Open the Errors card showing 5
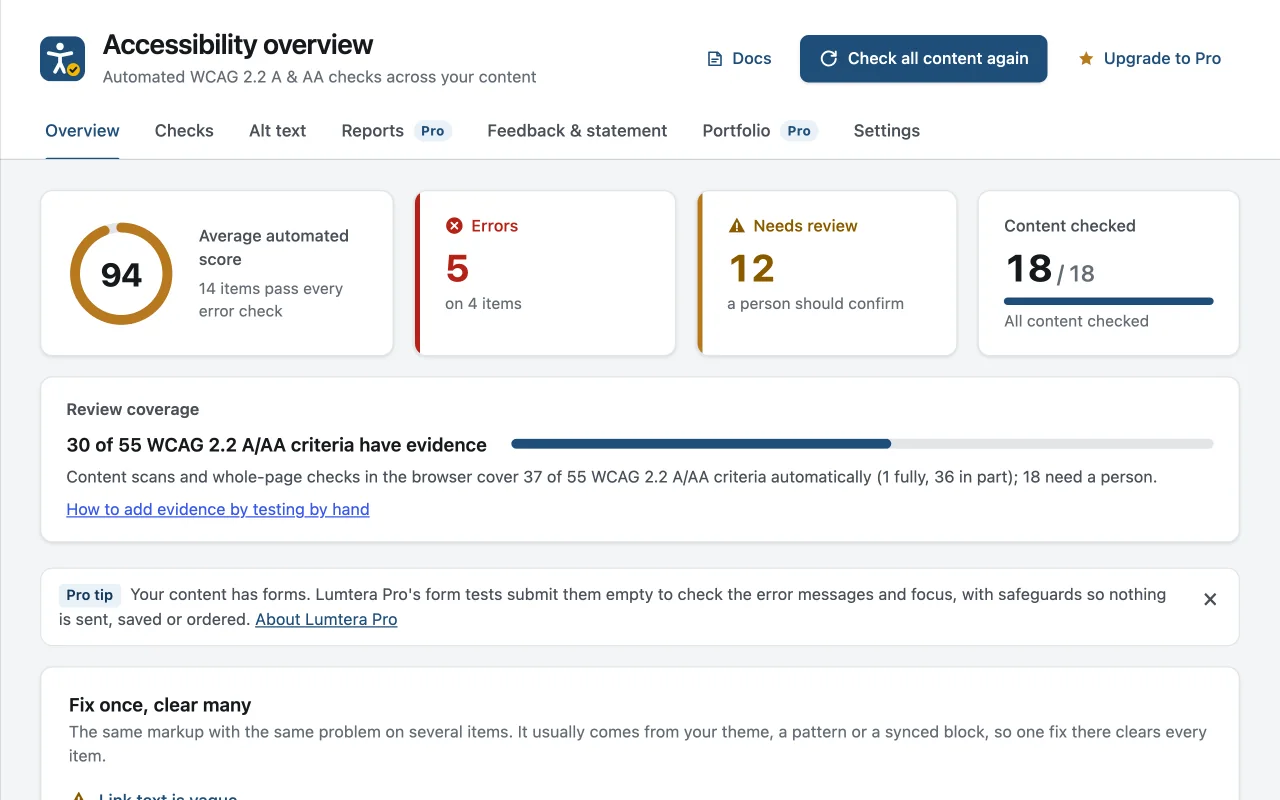 (x=545, y=273)
